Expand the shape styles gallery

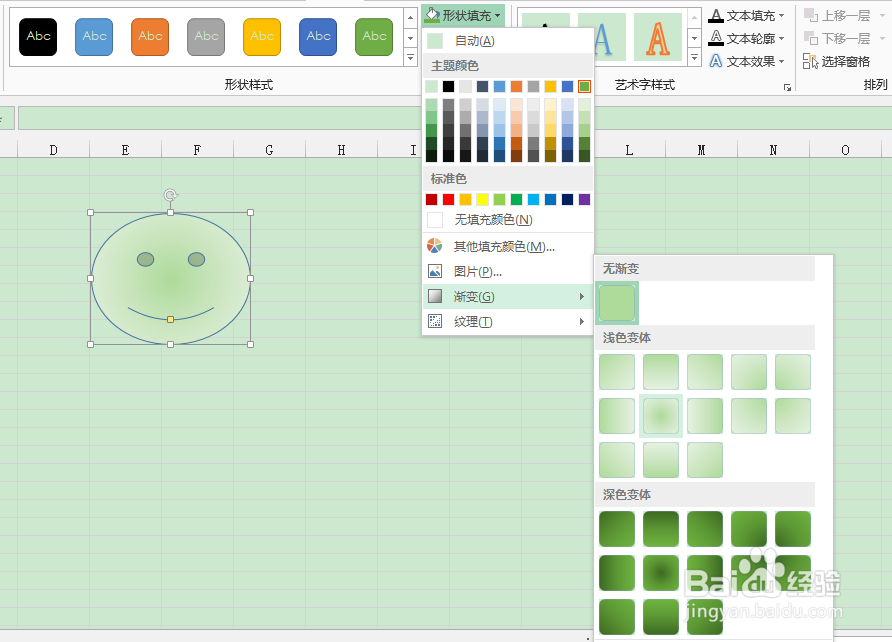(x=410, y=57)
